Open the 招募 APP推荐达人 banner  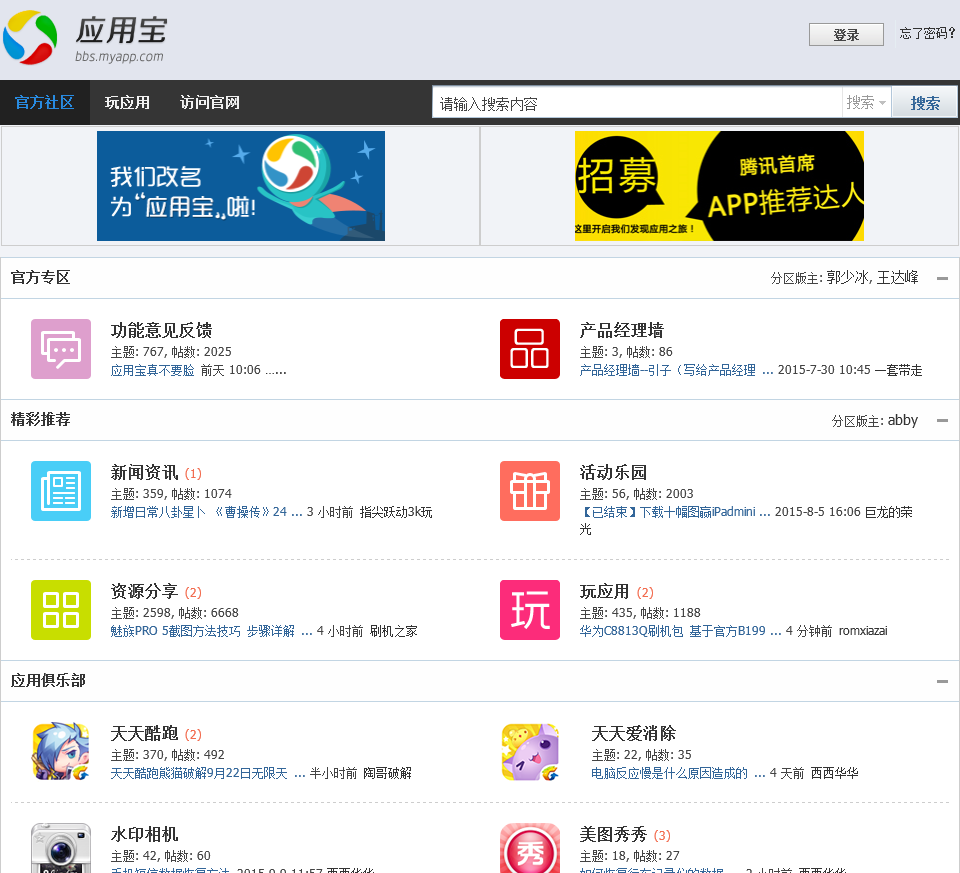click(x=719, y=185)
